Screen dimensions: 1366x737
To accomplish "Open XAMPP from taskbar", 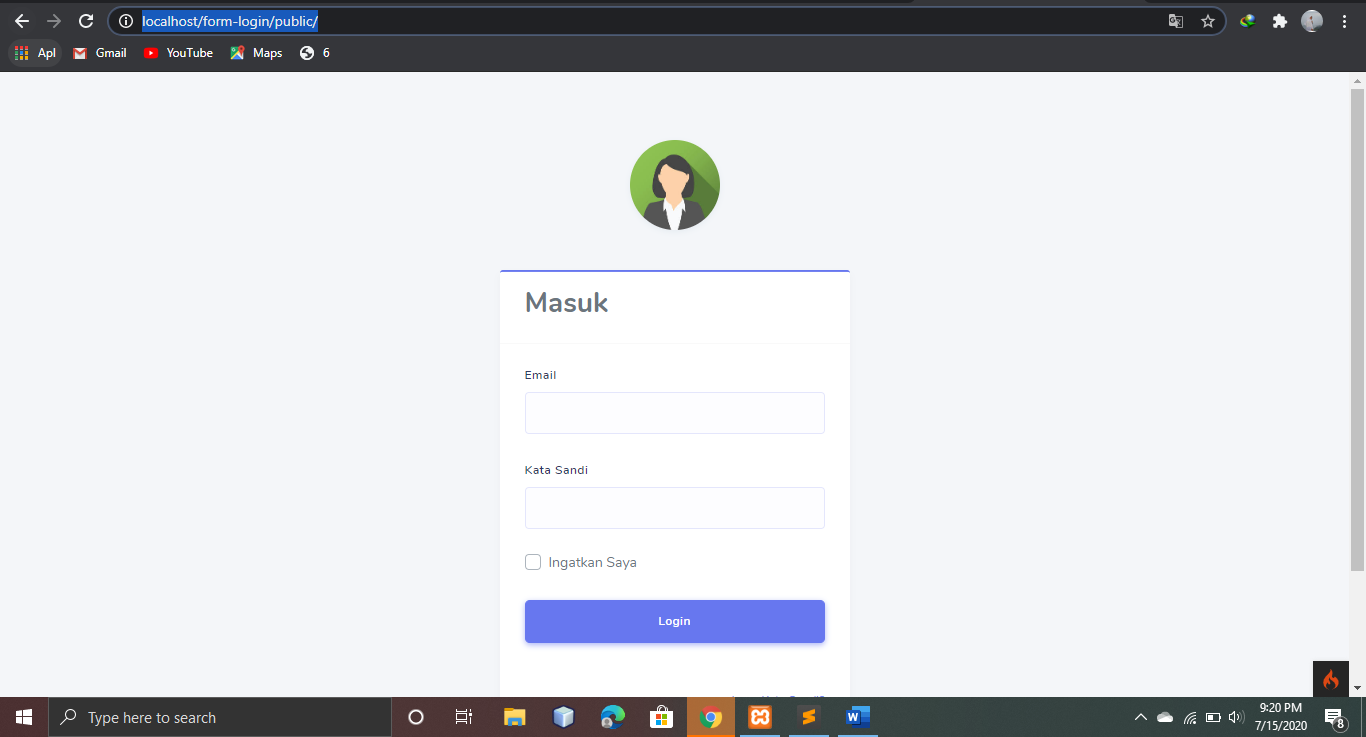I will click(x=760, y=717).
